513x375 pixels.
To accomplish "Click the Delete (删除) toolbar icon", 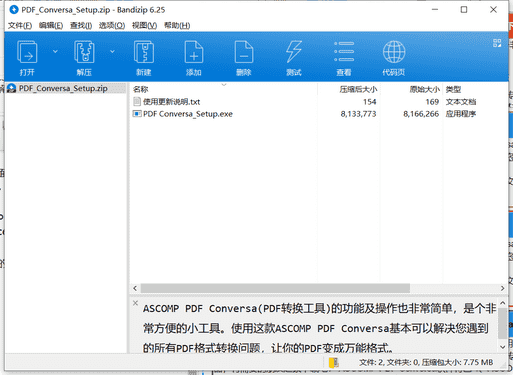I will tap(244, 52).
